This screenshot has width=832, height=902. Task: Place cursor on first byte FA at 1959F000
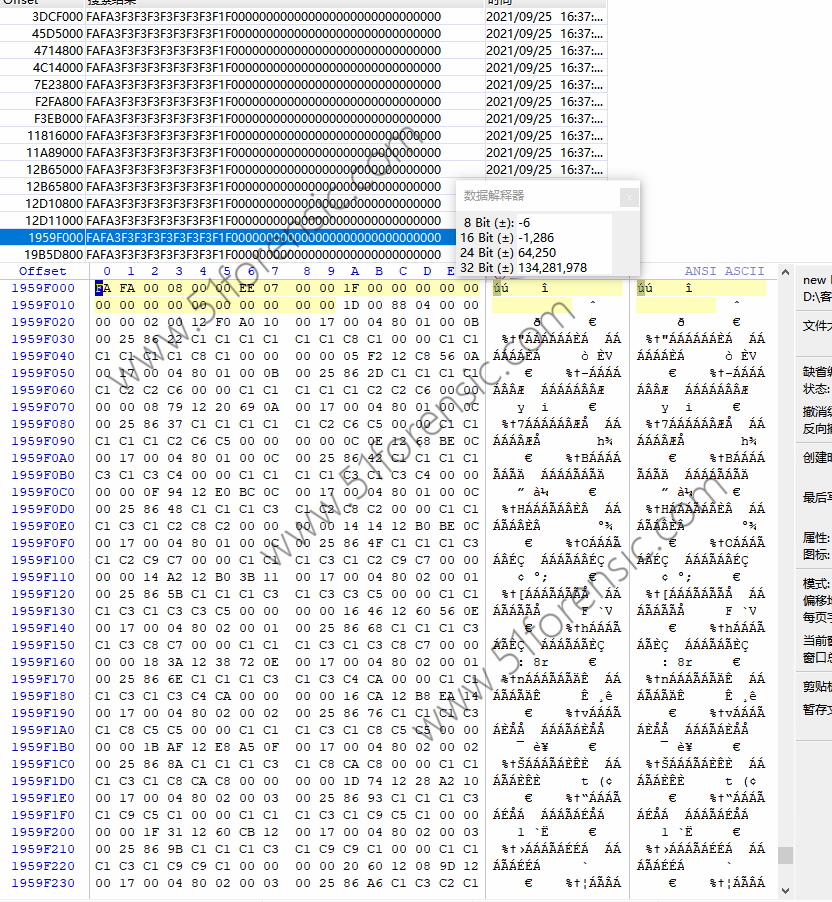pyautogui.click(x=102, y=288)
